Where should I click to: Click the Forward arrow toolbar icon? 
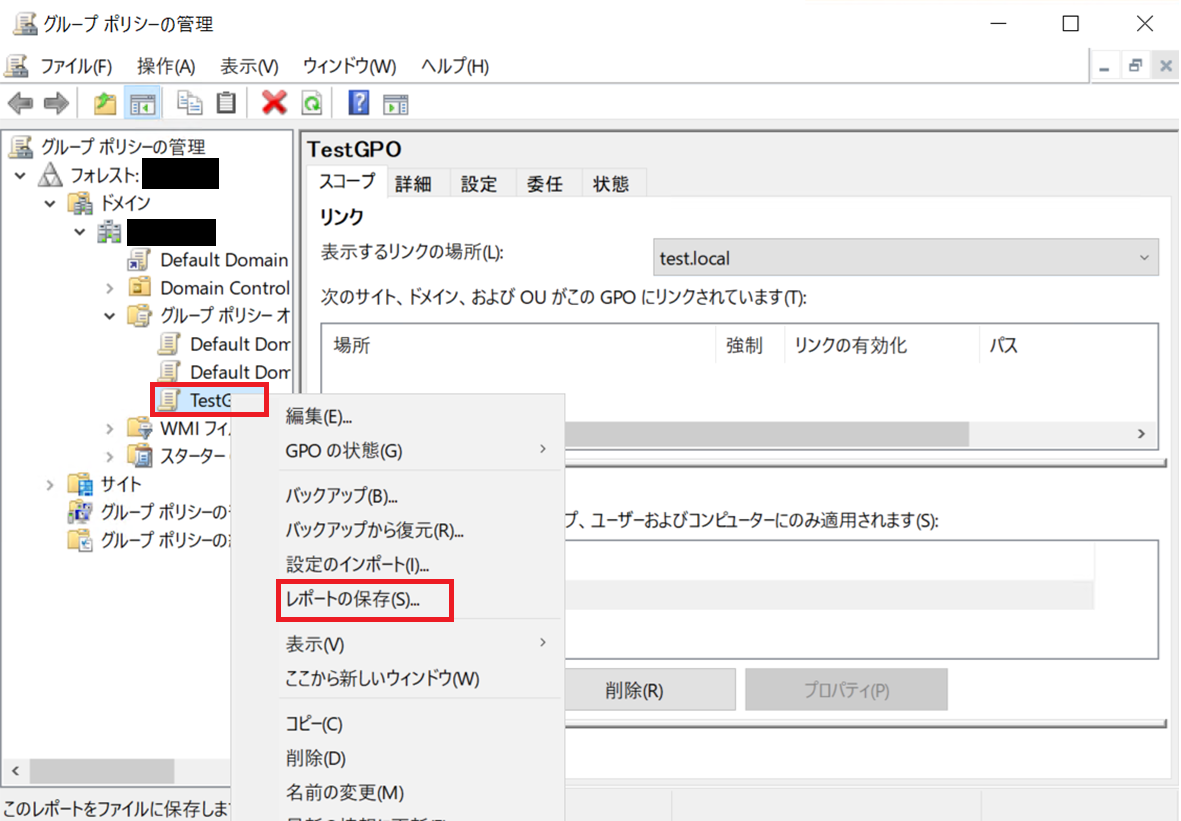coord(56,102)
